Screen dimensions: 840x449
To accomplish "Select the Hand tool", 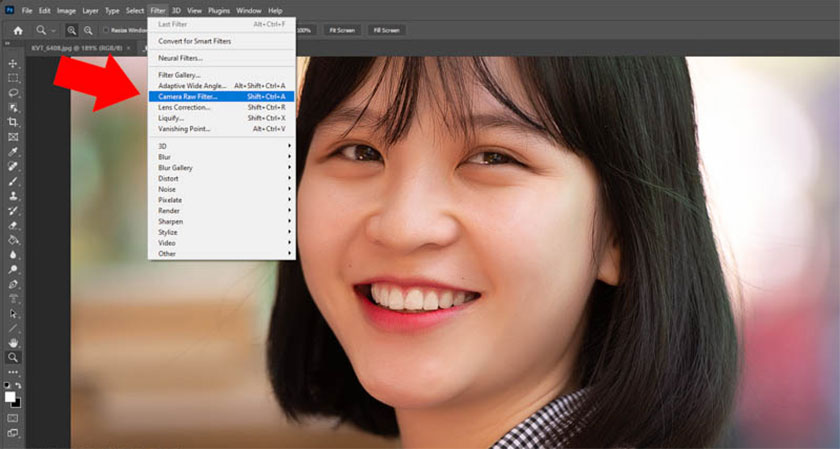I will point(13,343).
